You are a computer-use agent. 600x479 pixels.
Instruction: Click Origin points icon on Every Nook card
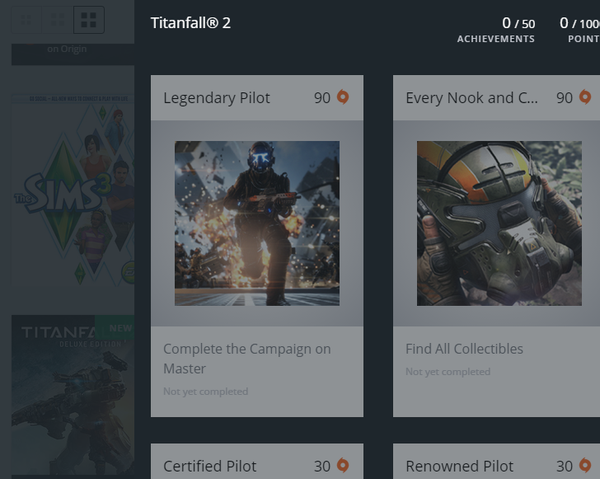point(585,97)
